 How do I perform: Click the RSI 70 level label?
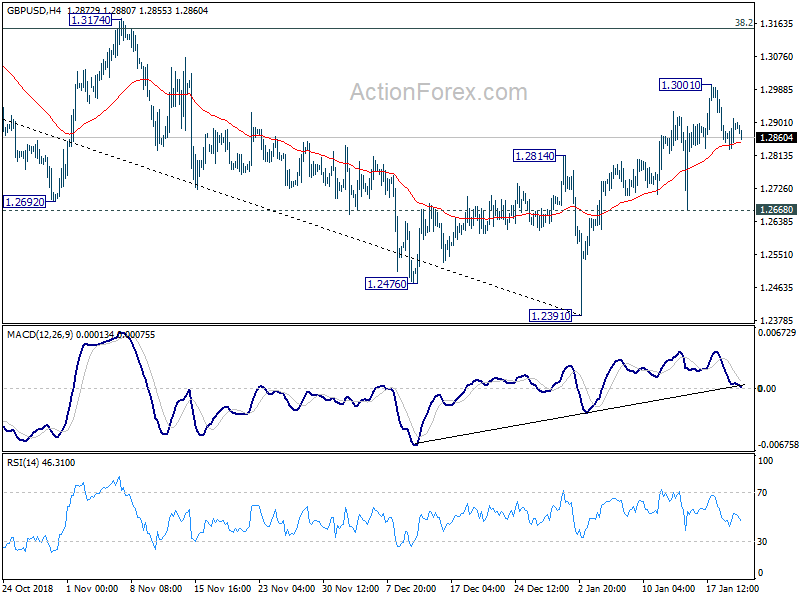[762, 493]
